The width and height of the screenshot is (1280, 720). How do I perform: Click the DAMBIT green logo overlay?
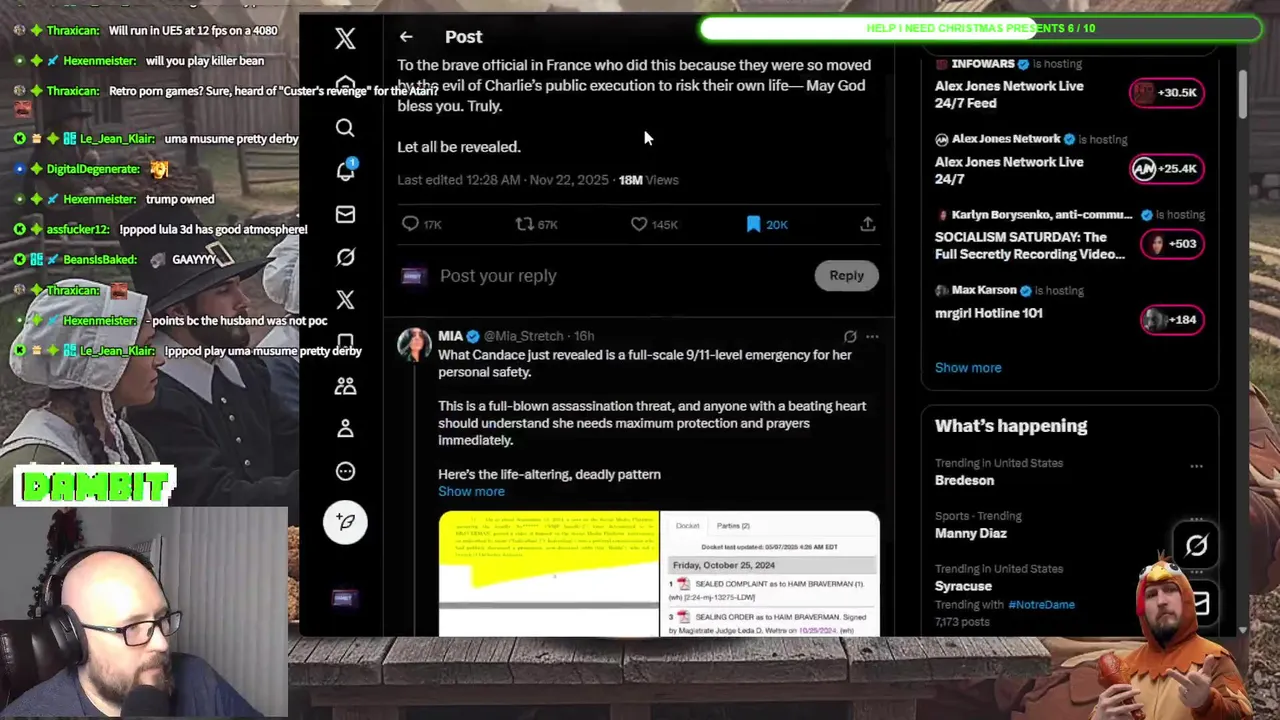[97, 486]
